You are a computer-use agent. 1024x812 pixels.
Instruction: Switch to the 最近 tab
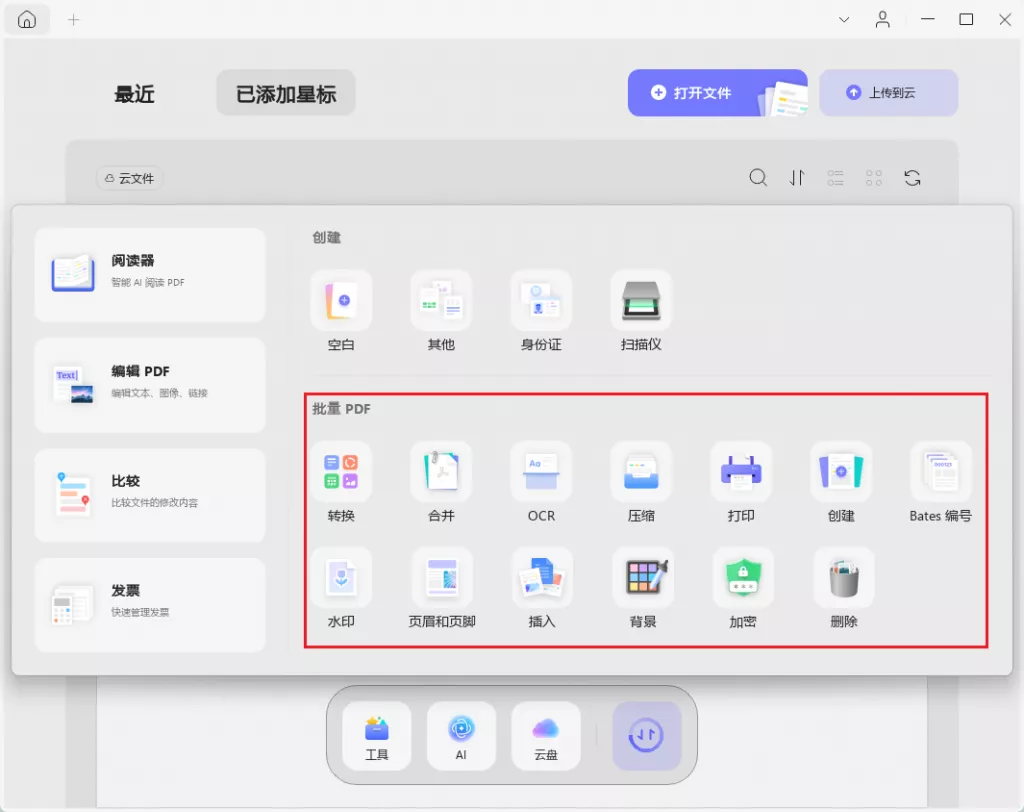coord(135,93)
